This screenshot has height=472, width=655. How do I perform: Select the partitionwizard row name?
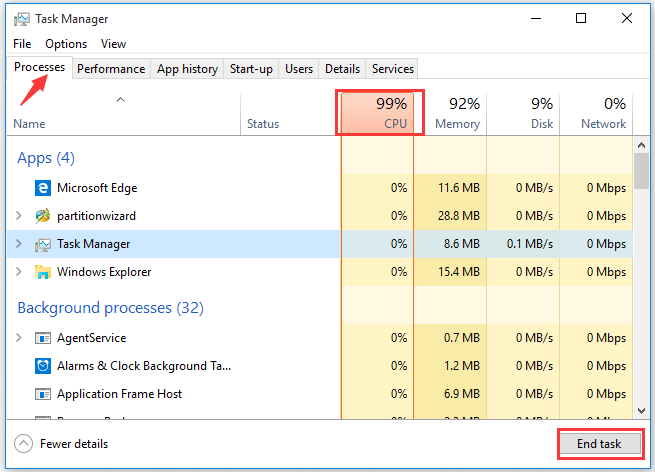click(96, 216)
